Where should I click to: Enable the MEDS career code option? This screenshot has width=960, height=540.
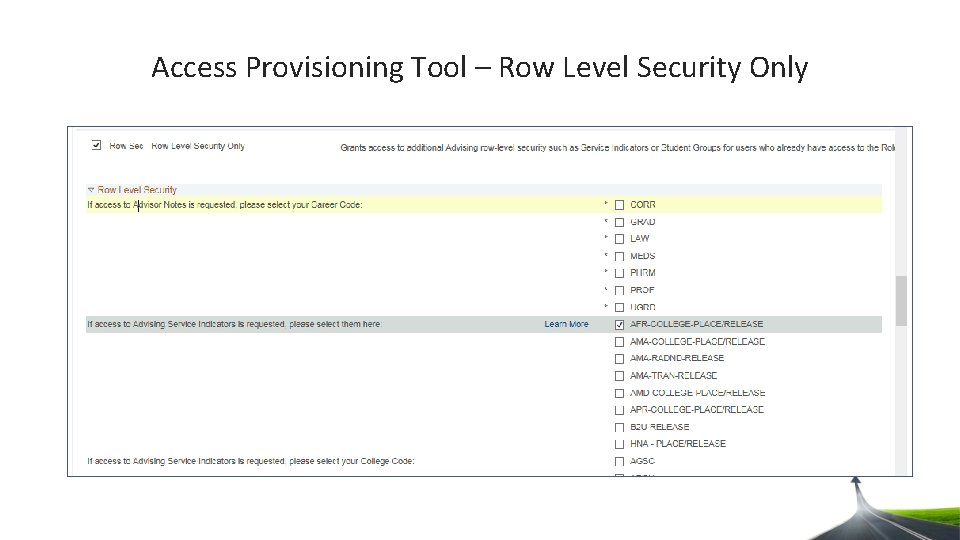coord(620,256)
